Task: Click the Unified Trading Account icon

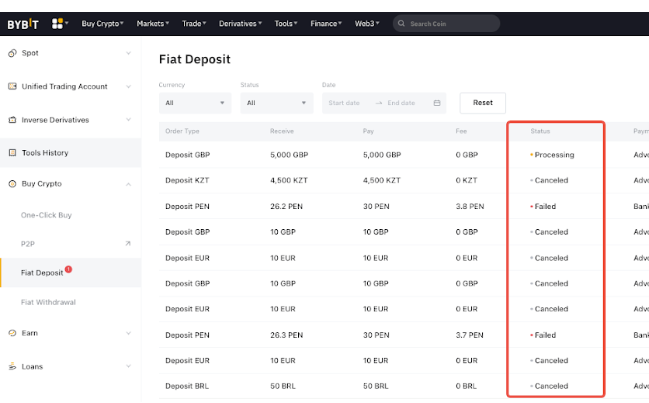Action: coord(12,86)
